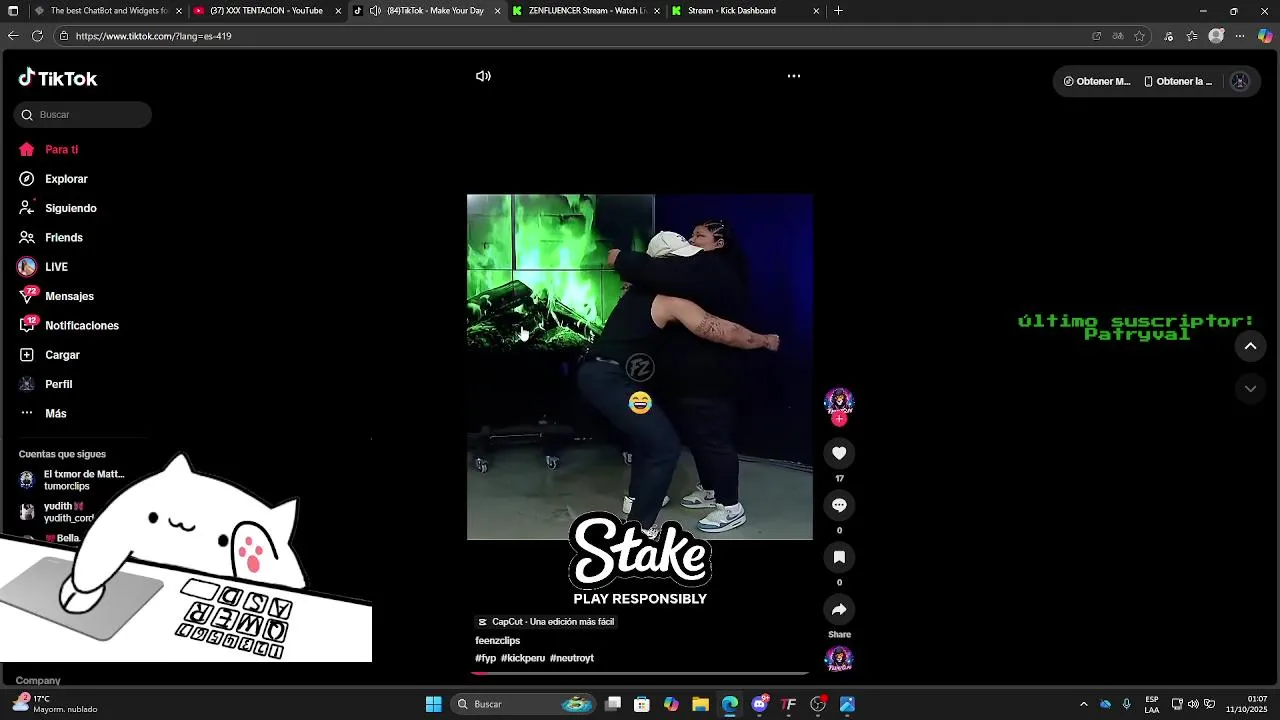Open the TikTok logo home link
Image resolution: width=1280 pixels, height=720 pixels.
point(58,78)
